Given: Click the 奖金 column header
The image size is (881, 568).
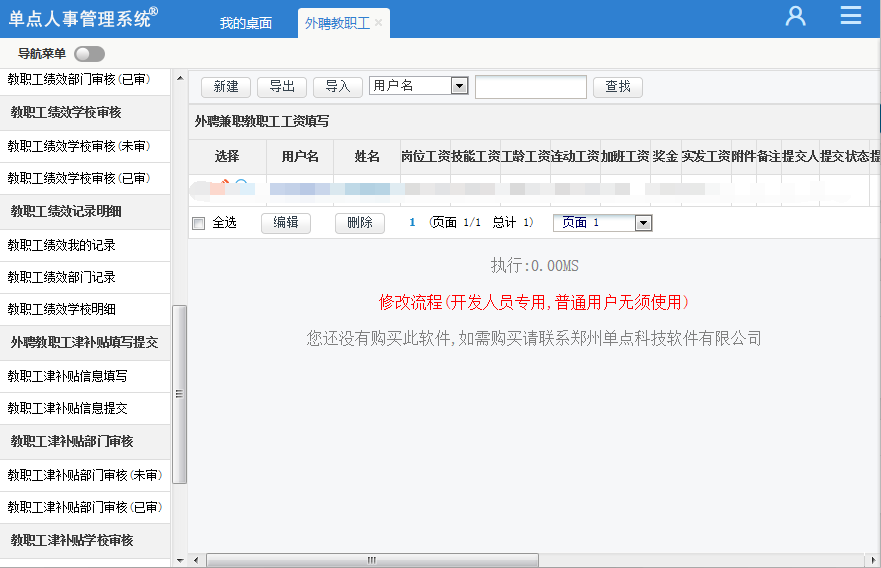Looking at the screenshot, I should pos(665,157).
